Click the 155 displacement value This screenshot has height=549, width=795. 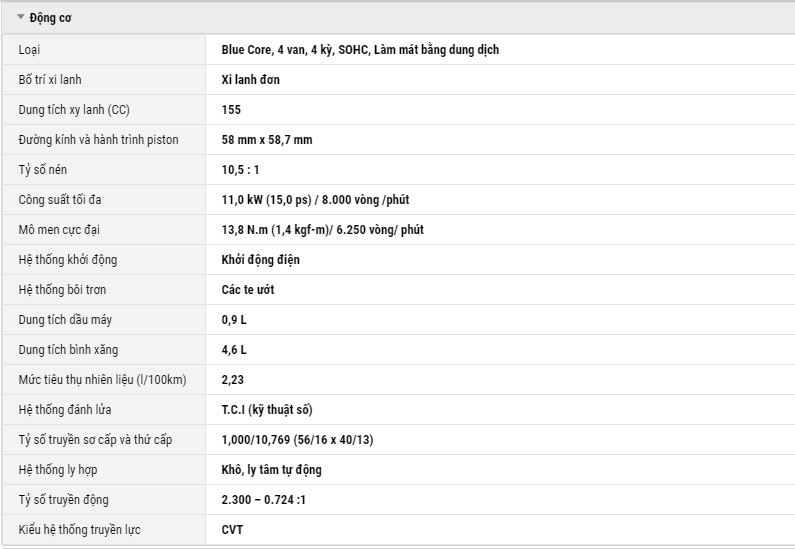[x=231, y=109]
